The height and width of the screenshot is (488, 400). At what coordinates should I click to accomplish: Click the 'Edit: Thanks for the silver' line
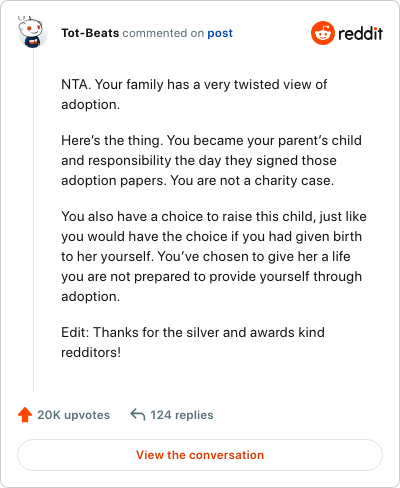[x=193, y=342]
